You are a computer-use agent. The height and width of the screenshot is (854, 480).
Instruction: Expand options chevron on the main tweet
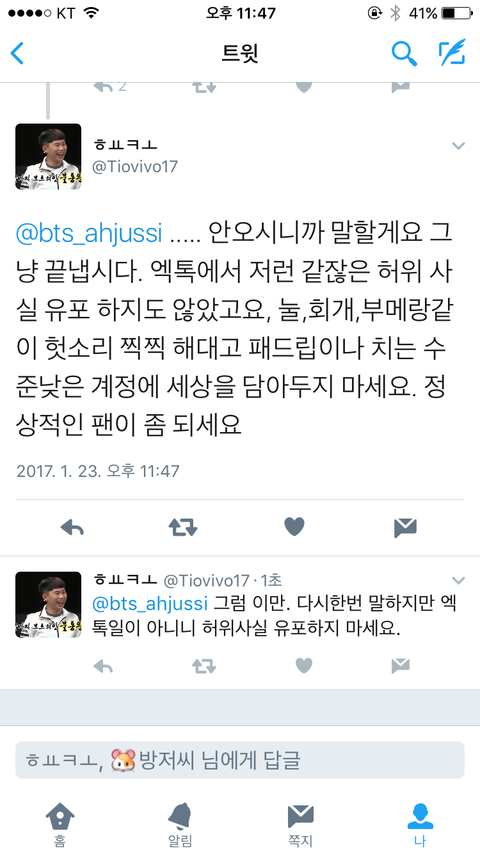coord(459,145)
